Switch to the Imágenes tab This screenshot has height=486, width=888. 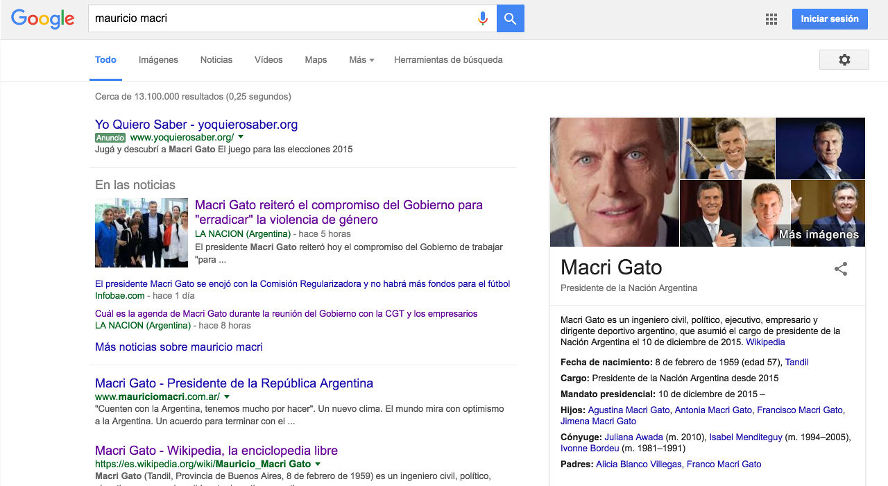(x=158, y=60)
